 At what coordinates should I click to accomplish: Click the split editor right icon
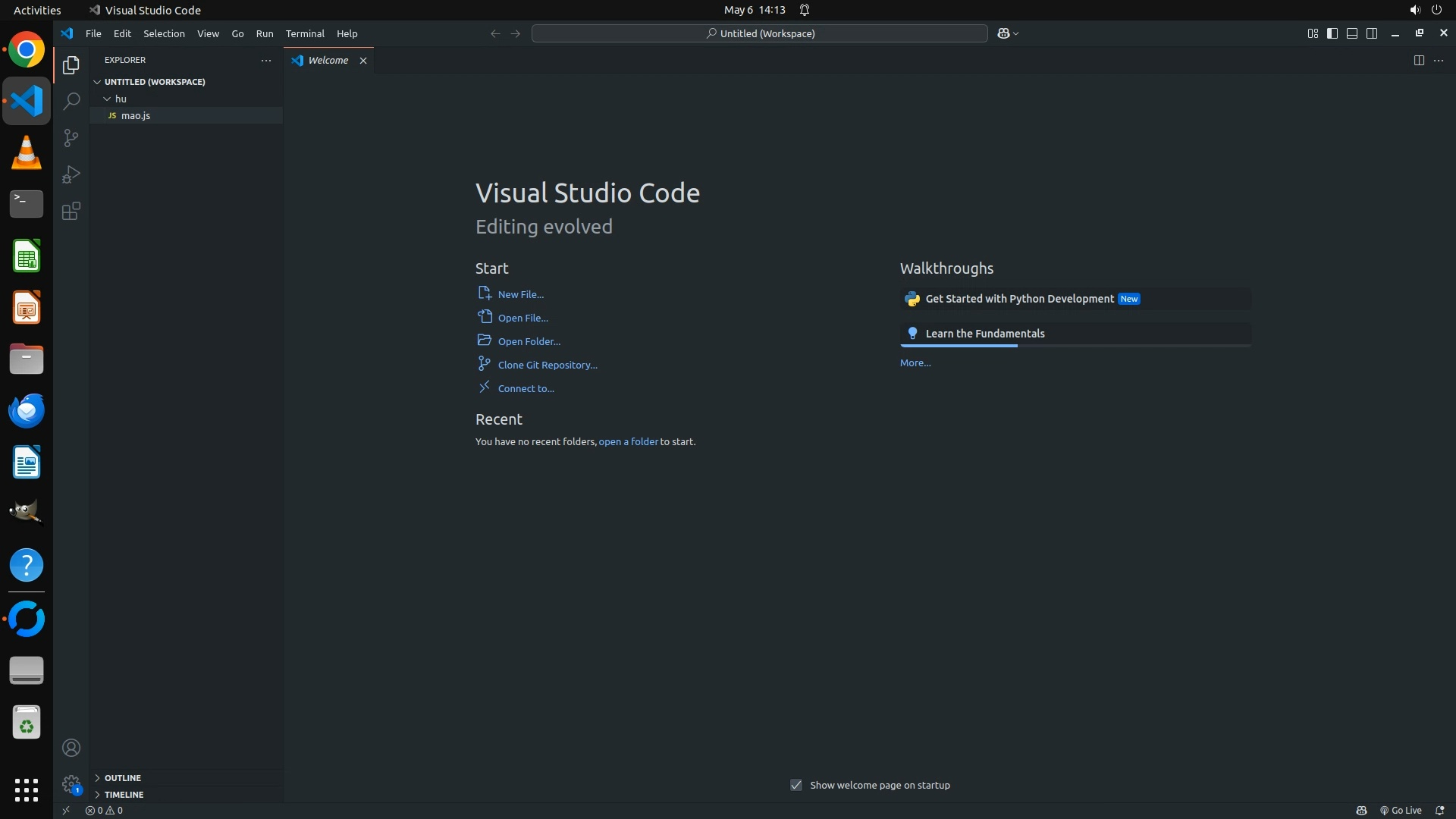1418,60
